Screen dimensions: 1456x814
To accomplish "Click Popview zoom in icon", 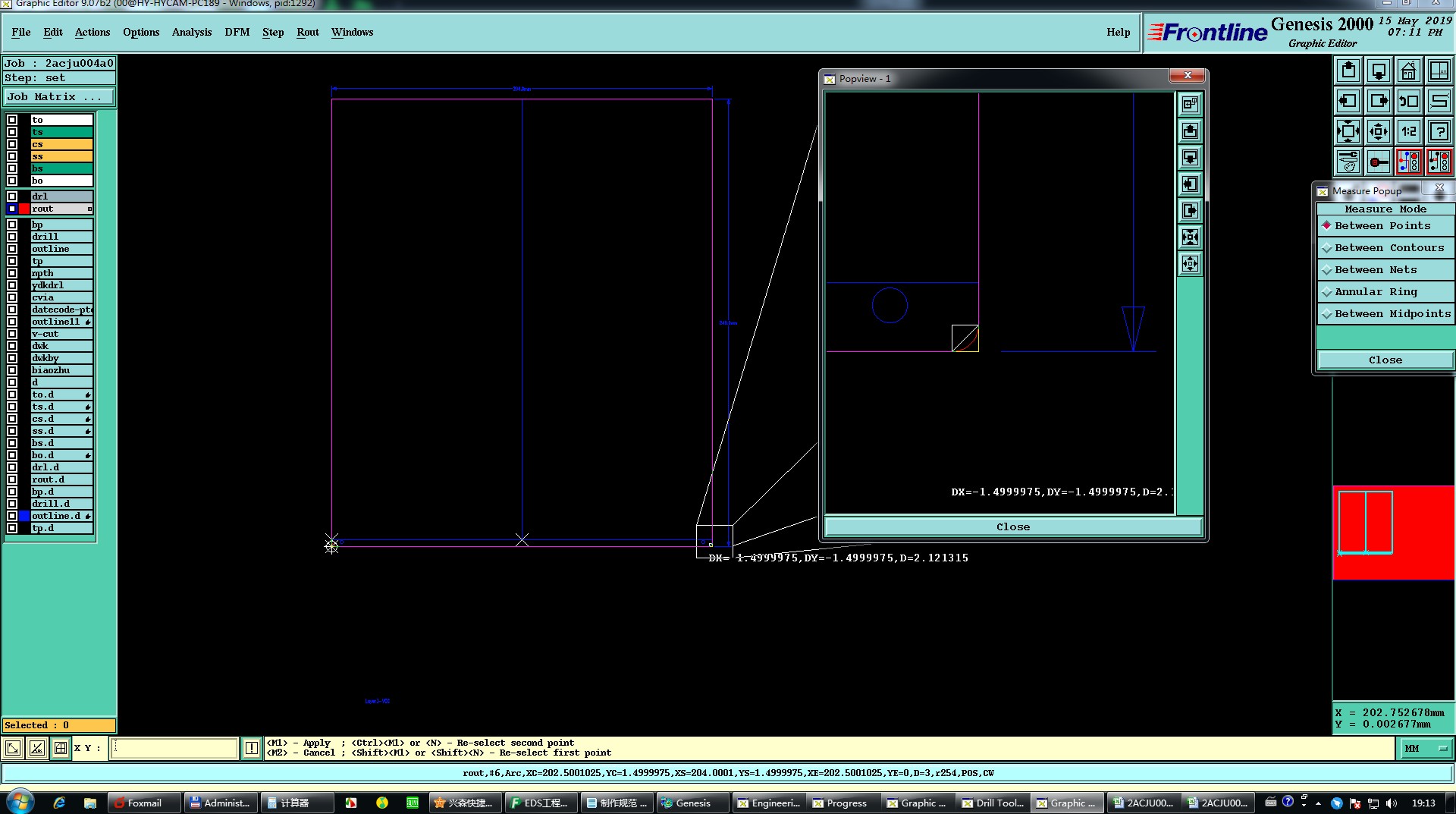I will [1190, 237].
